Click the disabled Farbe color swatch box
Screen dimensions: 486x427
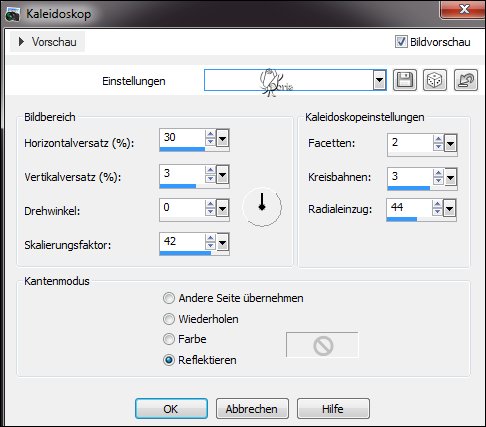click(322, 345)
